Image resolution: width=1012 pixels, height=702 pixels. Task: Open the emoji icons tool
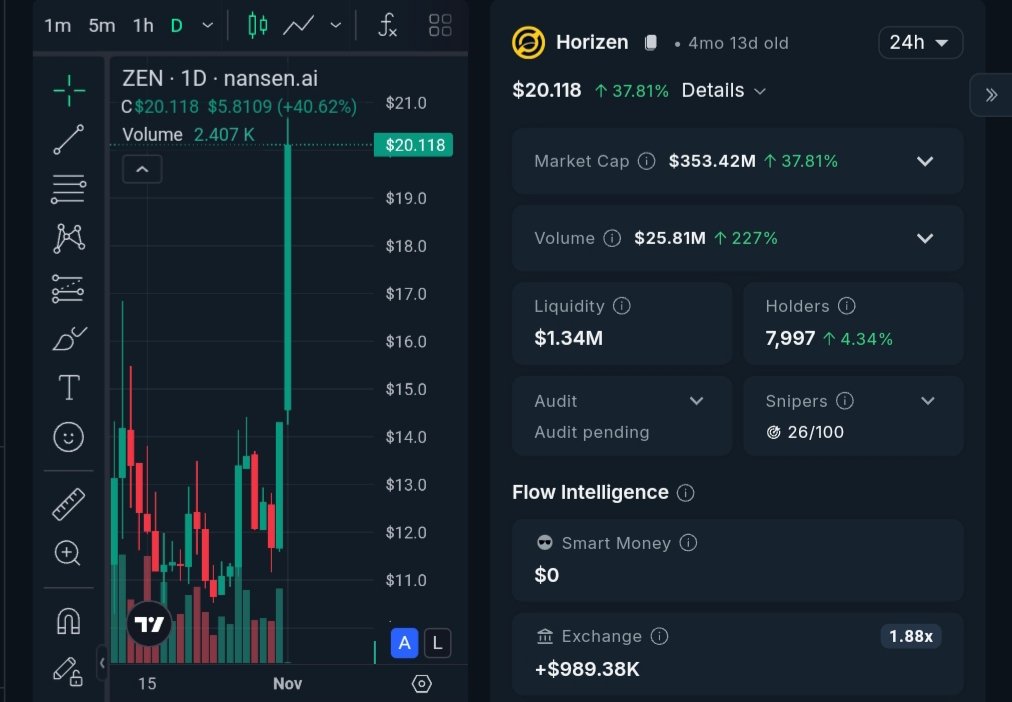pyautogui.click(x=68, y=437)
